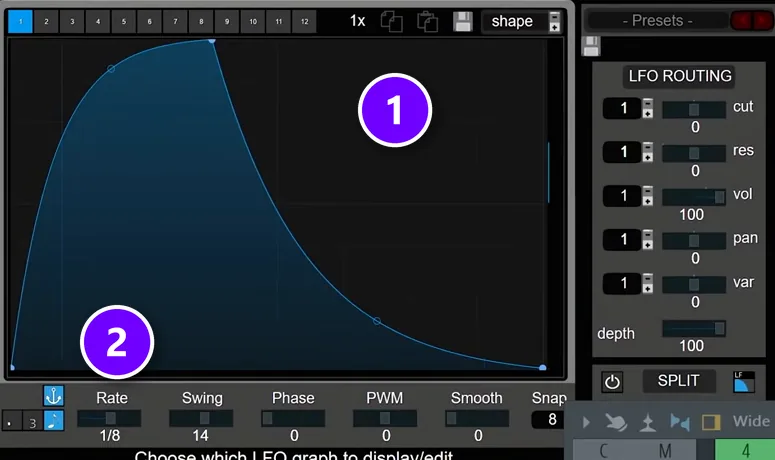The image size is (775, 460).
Task: Click the LF filter type icon
Action: pyautogui.click(x=744, y=381)
